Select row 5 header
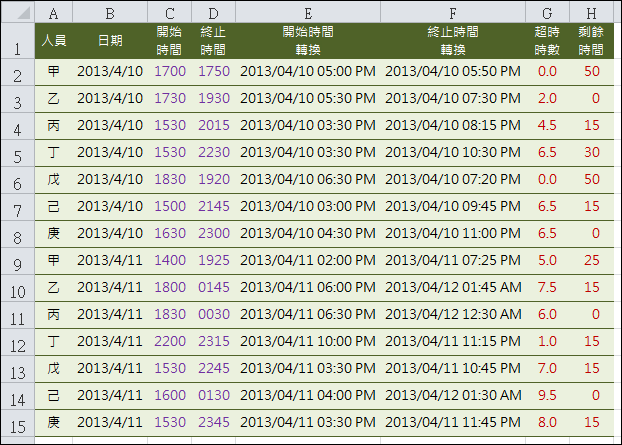Image resolution: width=622 pixels, height=445 pixels. click(17, 153)
